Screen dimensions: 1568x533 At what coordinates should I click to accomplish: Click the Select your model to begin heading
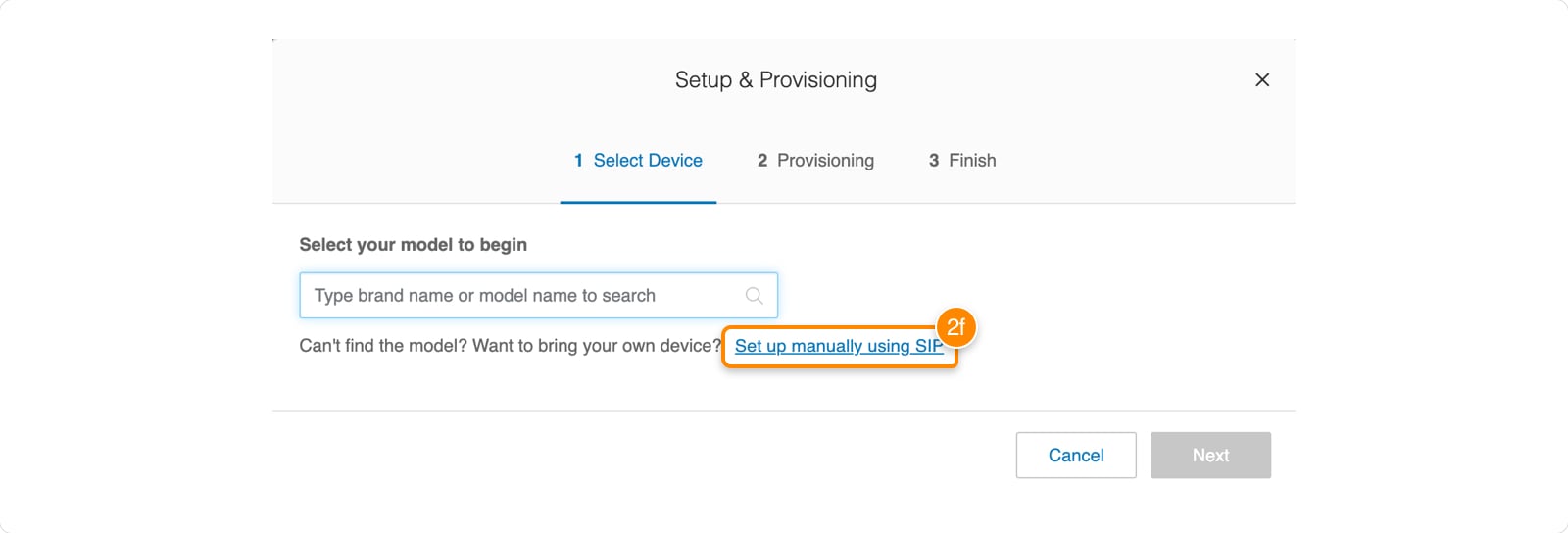click(x=413, y=245)
